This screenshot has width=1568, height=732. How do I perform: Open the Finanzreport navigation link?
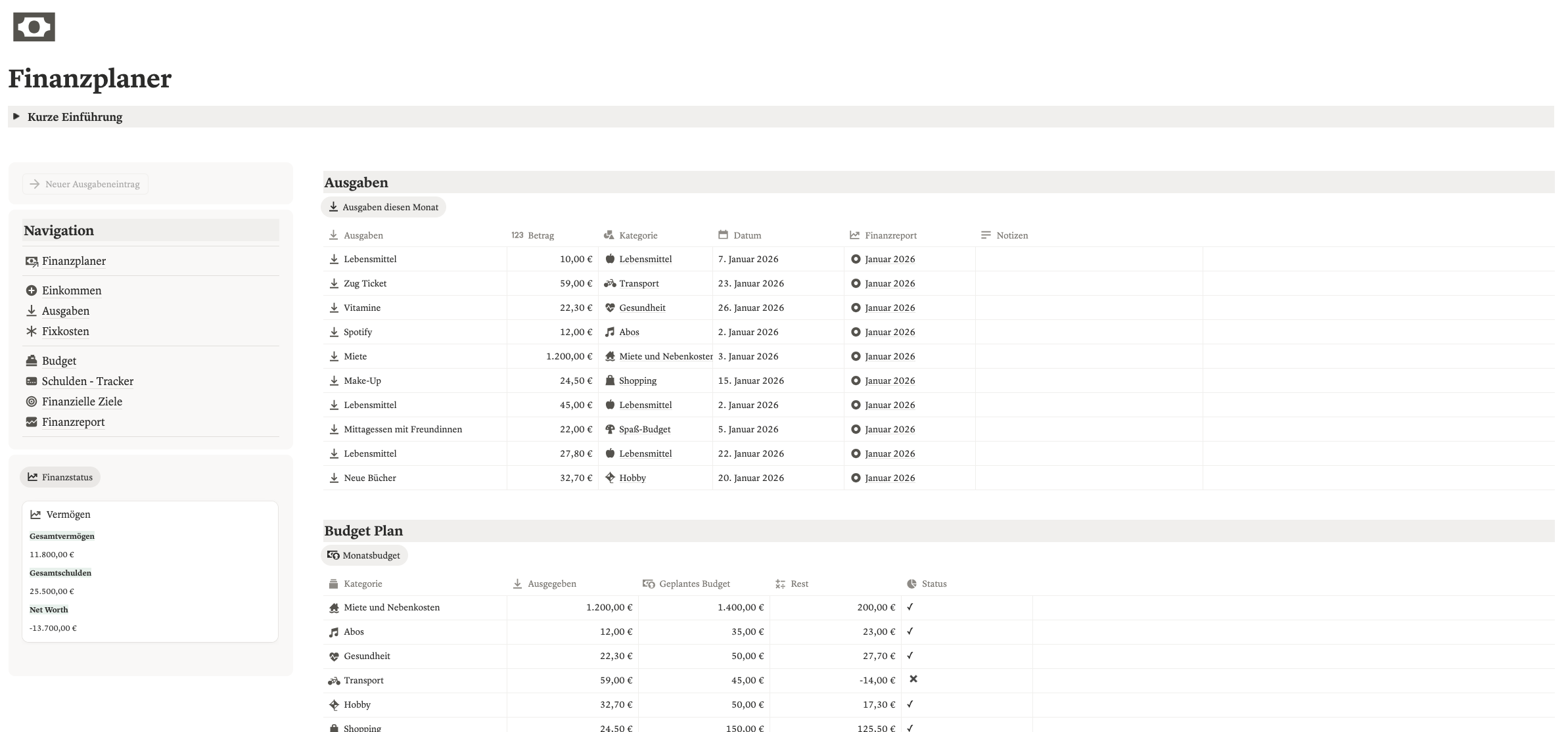(x=73, y=422)
